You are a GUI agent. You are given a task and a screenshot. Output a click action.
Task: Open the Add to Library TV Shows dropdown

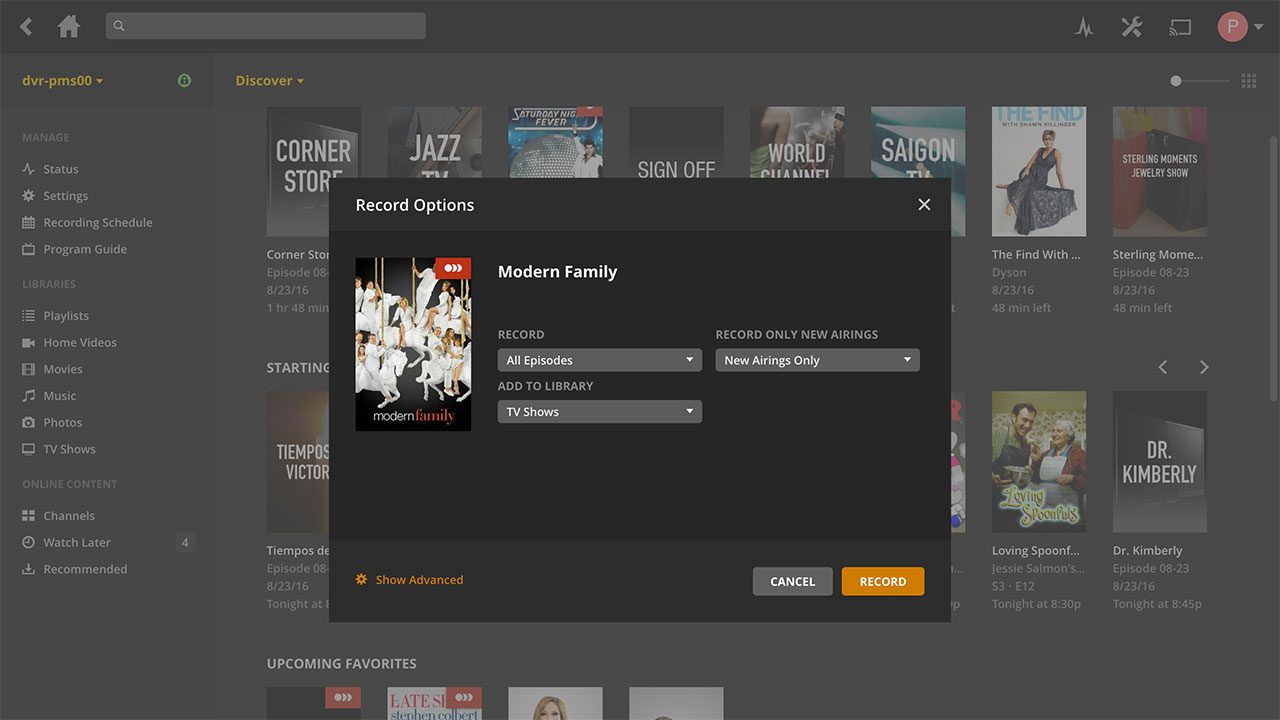600,411
